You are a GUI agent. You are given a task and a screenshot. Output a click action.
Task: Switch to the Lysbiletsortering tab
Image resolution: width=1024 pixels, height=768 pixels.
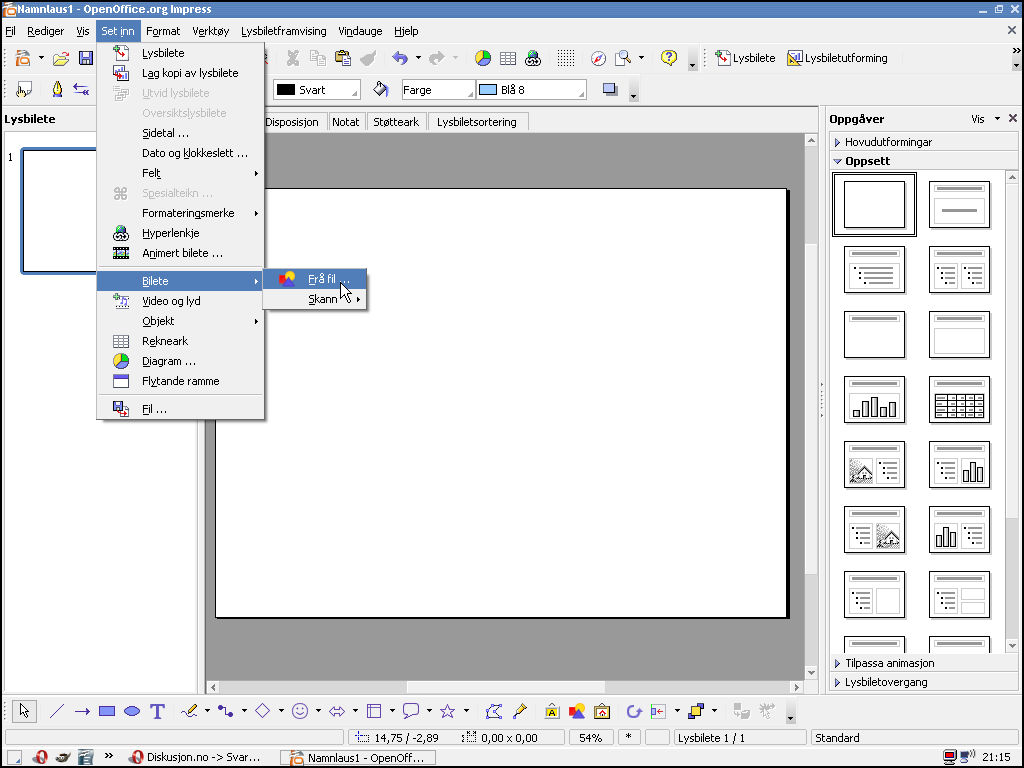(x=477, y=122)
